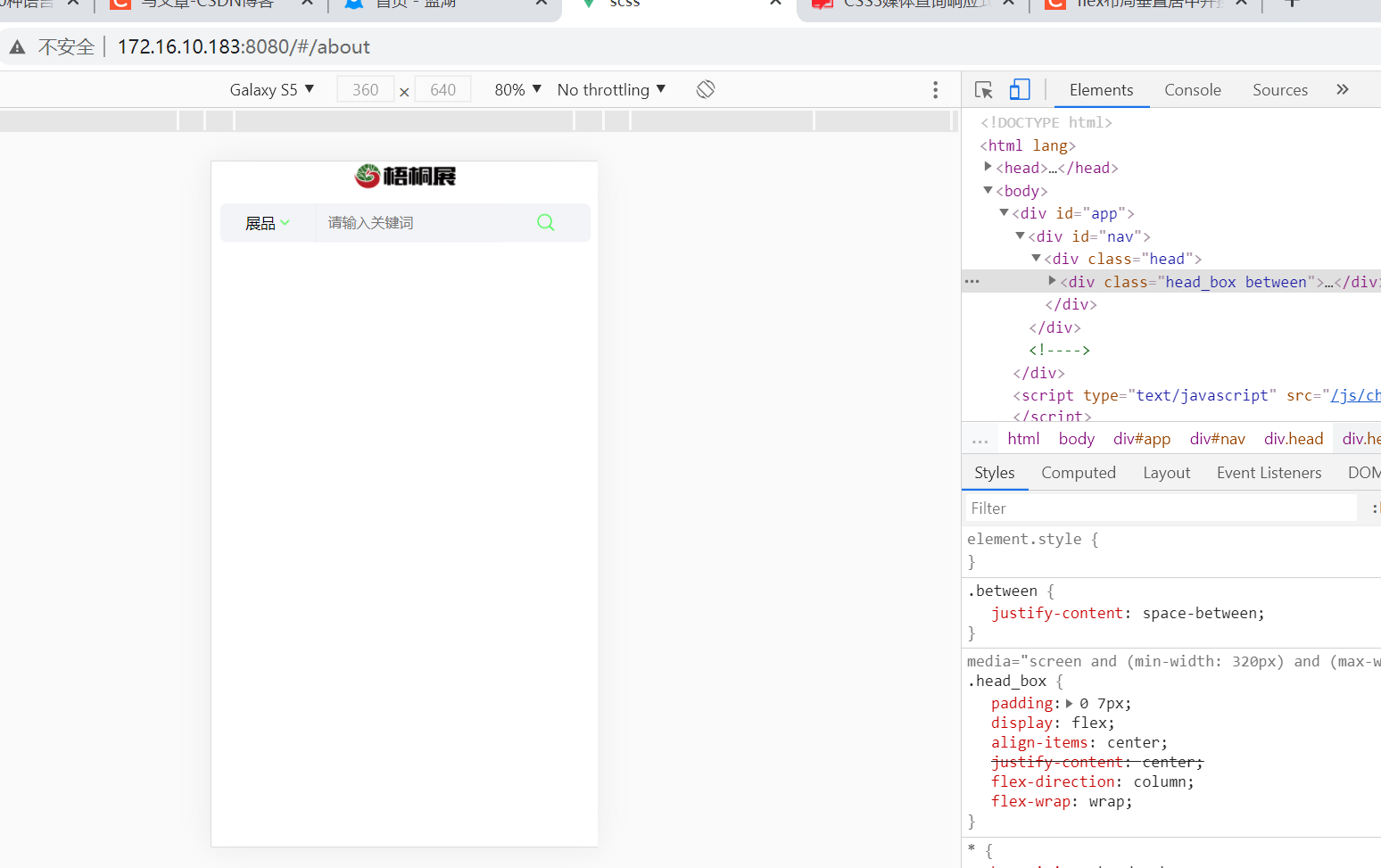Click the display flex declaration
This screenshot has width=1381, height=868.
[1053, 723]
